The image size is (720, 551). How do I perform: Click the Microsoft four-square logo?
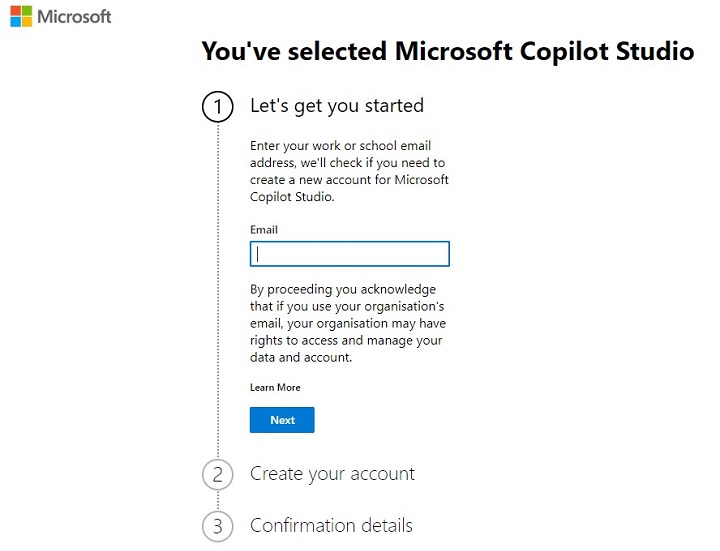click(x=20, y=17)
